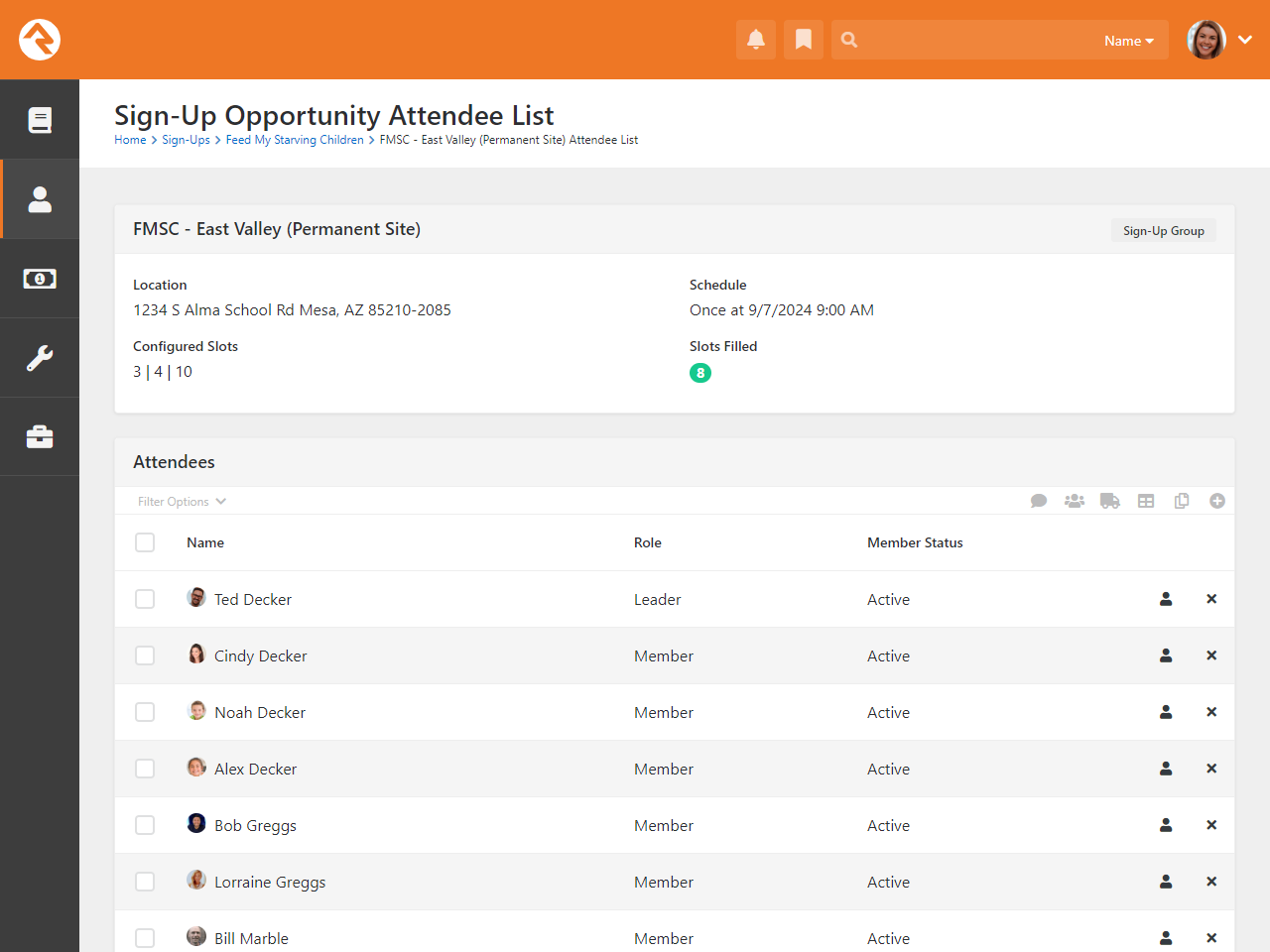Check the Bob Greggs row checkbox
The height and width of the screenshot is (952, 1270).
[x=145, y=825]
